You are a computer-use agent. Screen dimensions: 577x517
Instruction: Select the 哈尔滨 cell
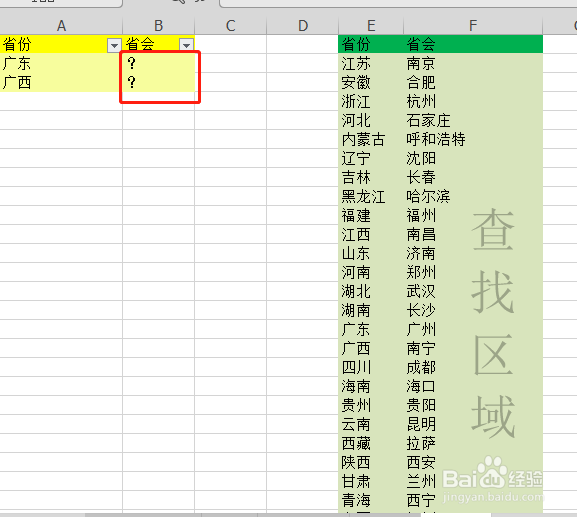tap(473, 196)
